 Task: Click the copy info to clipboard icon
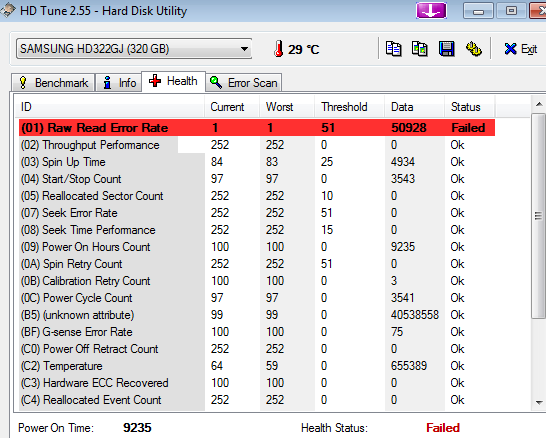(393, 49)
